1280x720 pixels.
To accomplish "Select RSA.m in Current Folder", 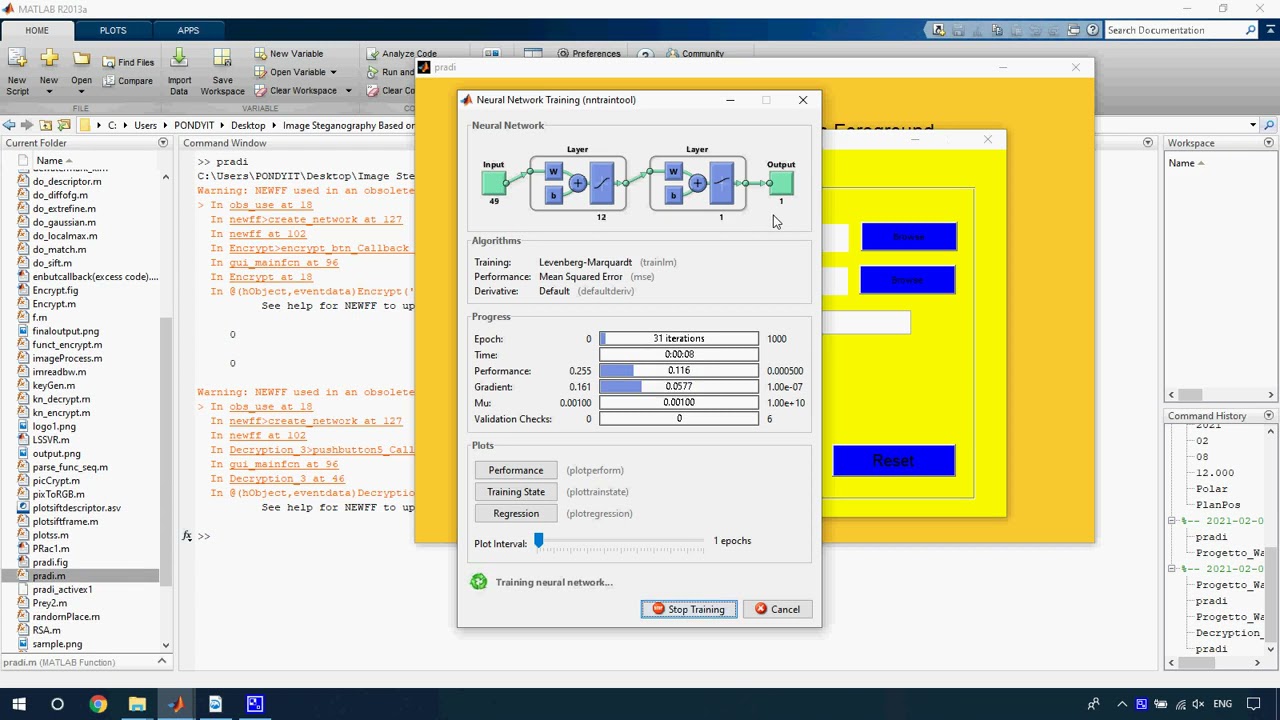I will point(46,630).
